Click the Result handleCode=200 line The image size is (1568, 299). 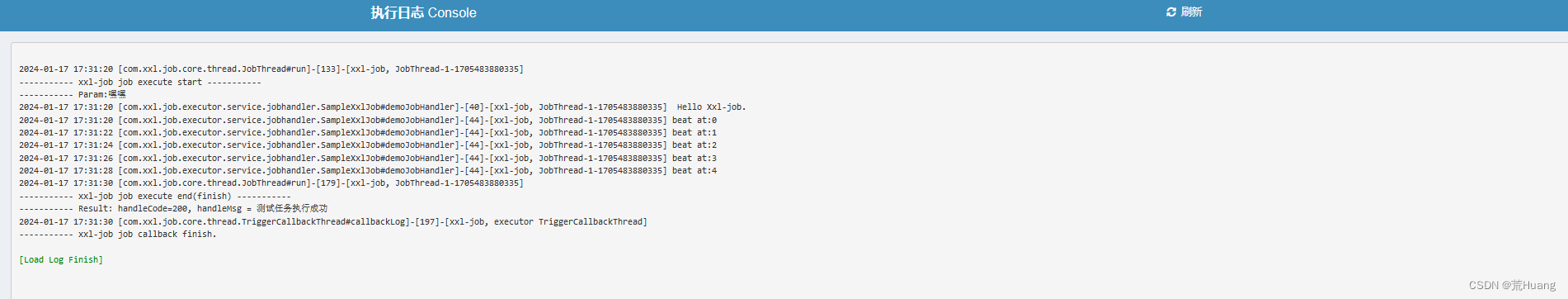(x=173, y=208)
